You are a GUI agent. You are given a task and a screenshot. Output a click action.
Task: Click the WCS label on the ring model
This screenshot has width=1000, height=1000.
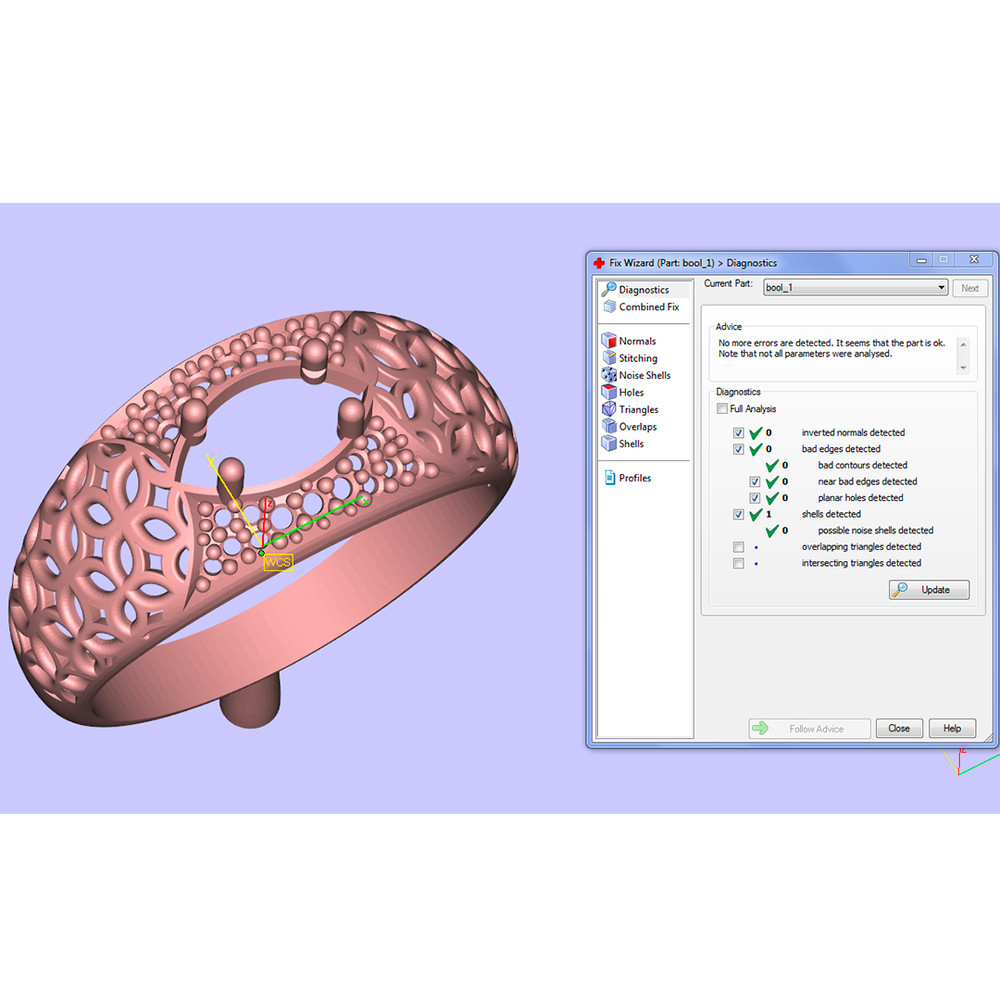point(277,562)
